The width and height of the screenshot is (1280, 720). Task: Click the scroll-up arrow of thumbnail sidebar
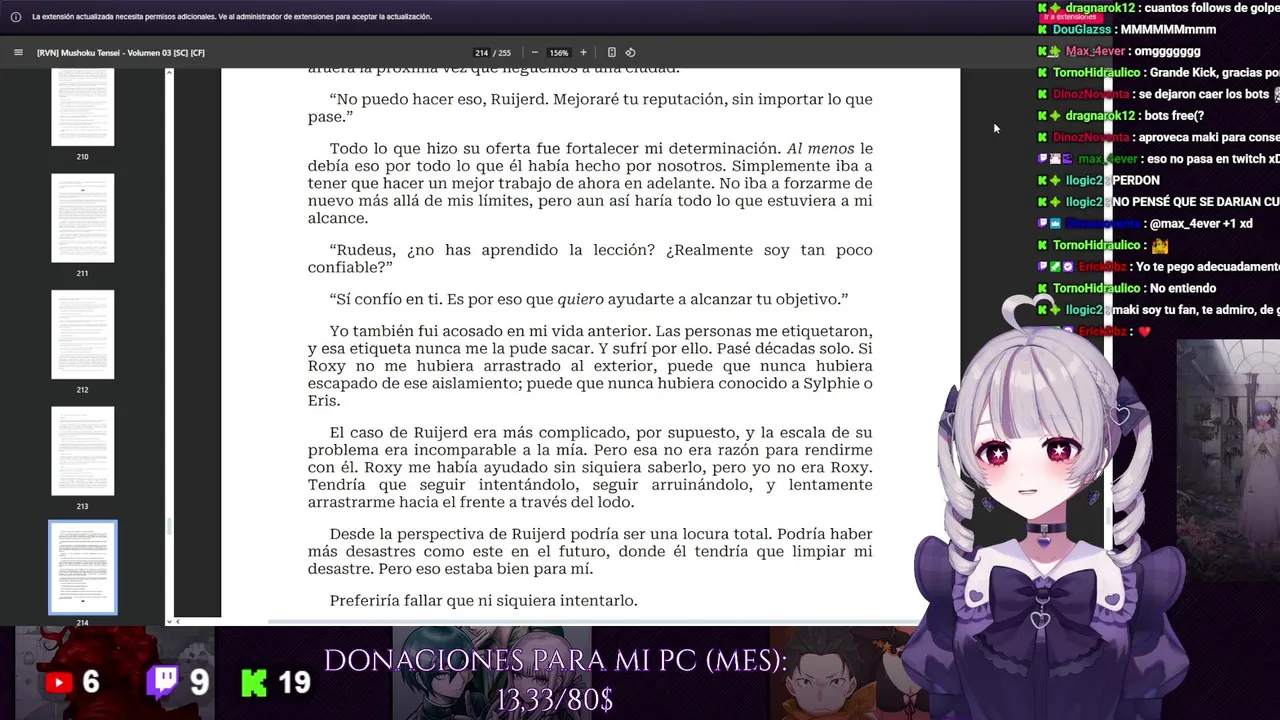pos(169,72)
